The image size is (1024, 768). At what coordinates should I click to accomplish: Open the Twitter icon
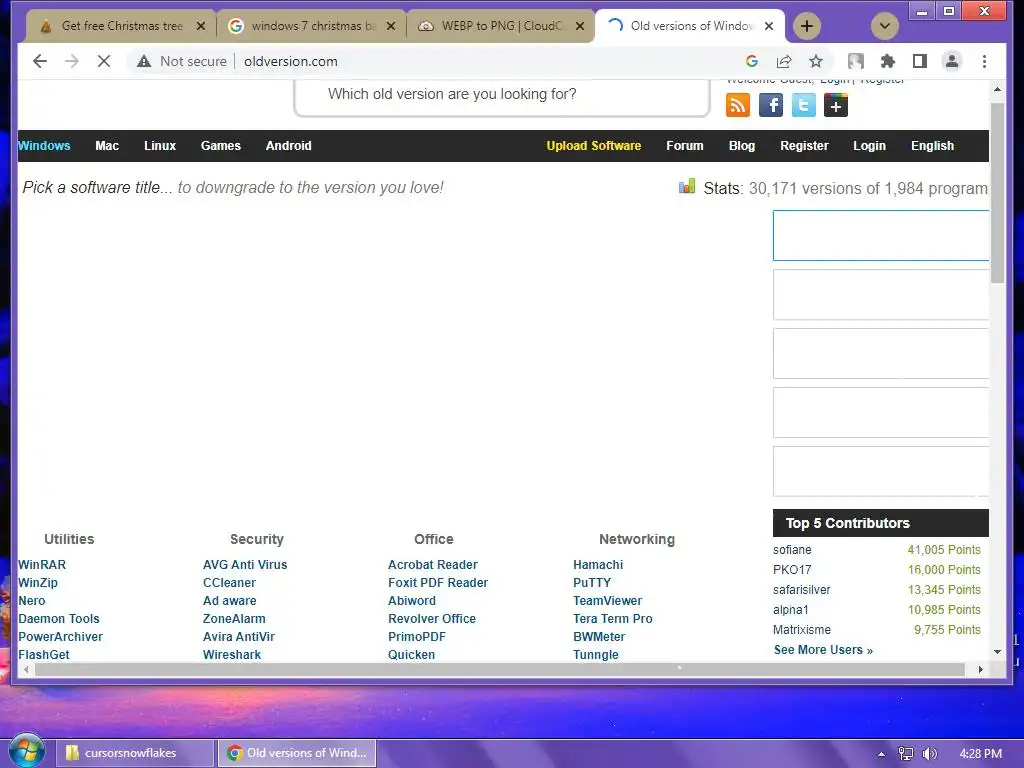803,105
